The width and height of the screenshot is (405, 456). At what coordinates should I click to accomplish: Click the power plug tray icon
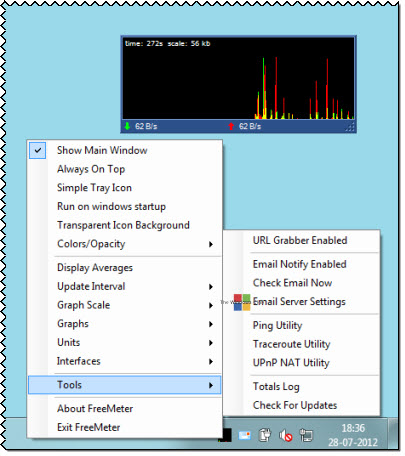coord(265,435)
